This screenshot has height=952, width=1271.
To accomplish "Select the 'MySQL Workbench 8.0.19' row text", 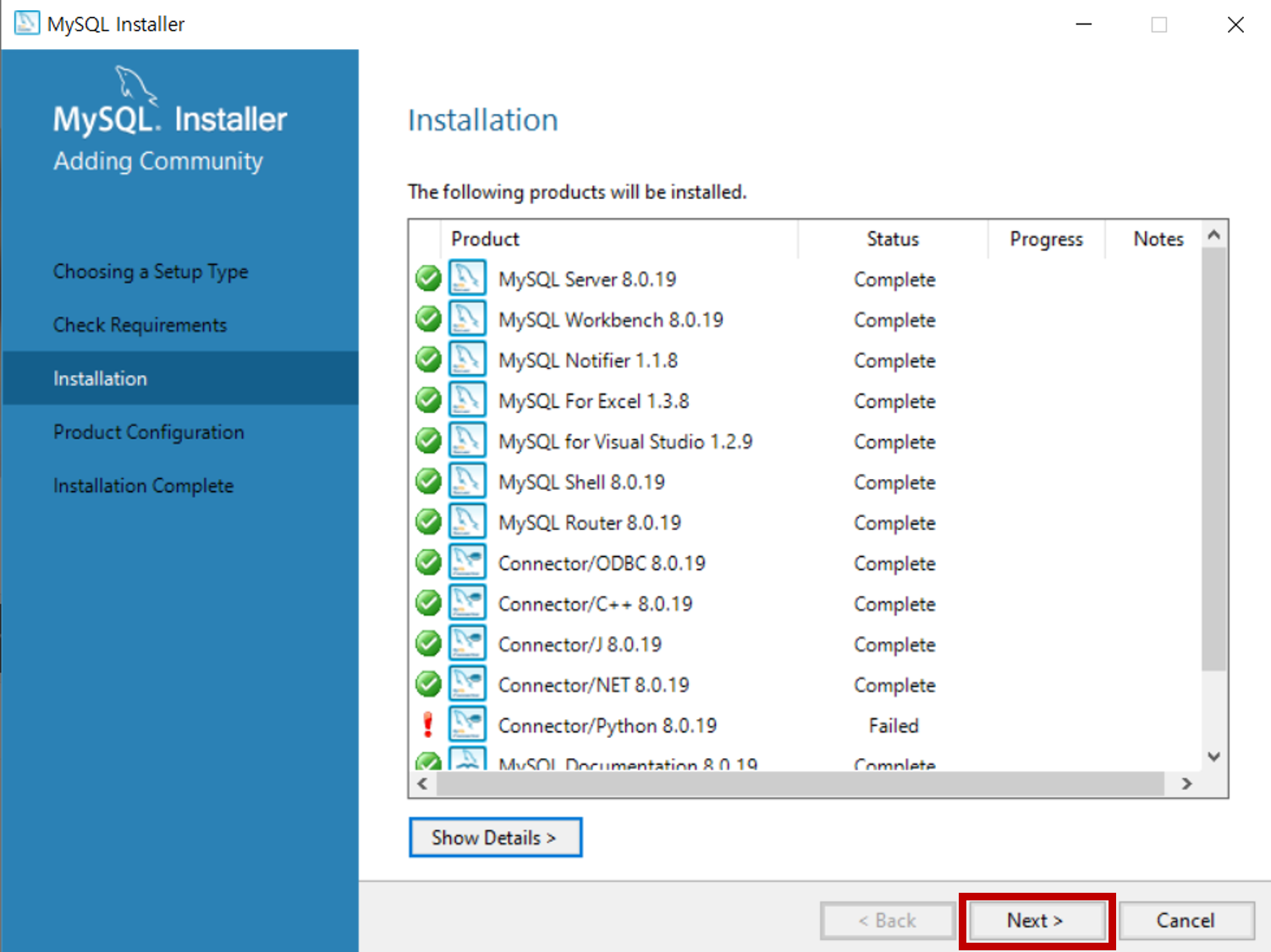I will coord(611,320).
